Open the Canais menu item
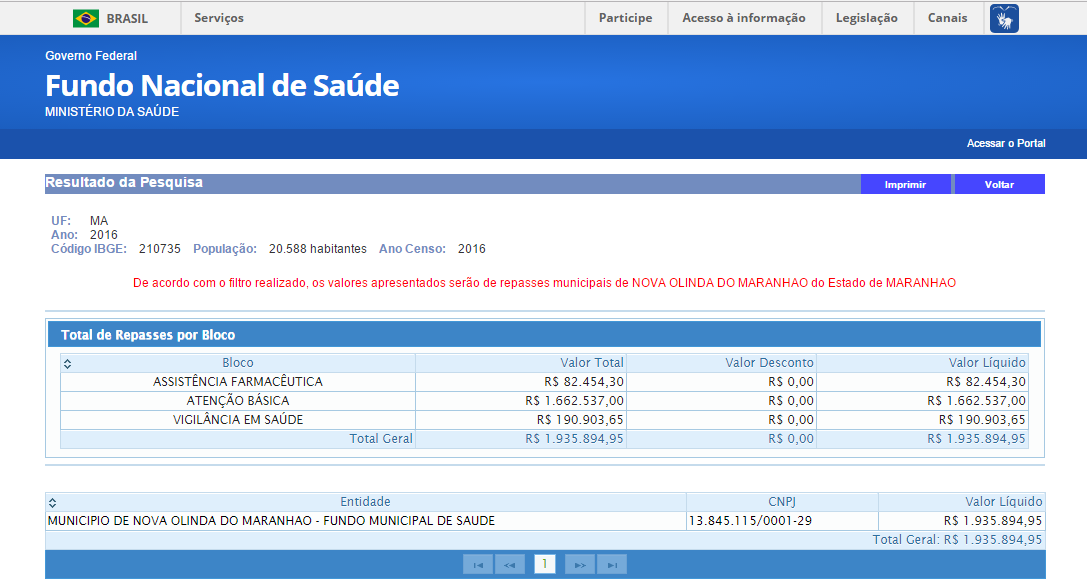 pyautogui.click(x=947, y=18)
